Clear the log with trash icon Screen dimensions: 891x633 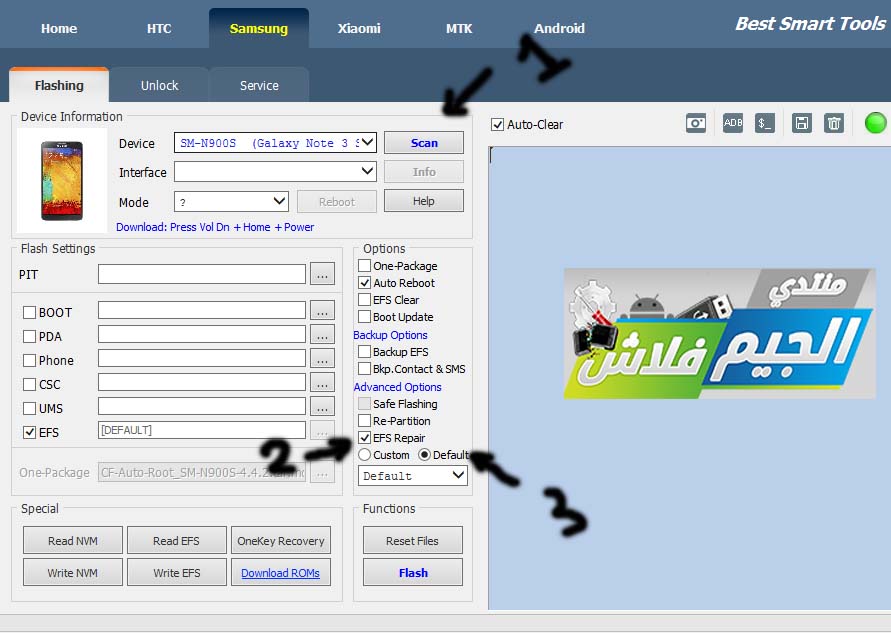tap(834, 123)
